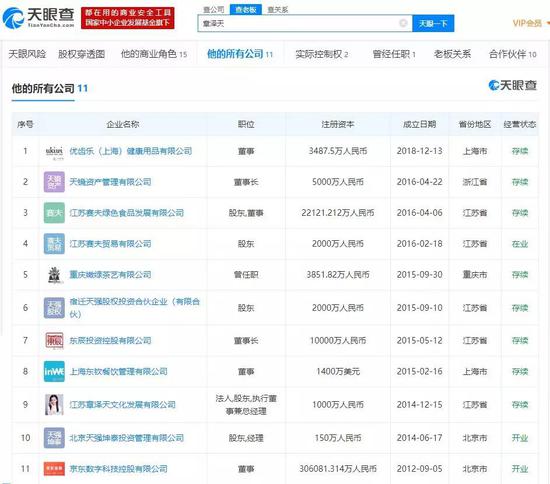
Task: Open the 老板关系 tab
Action: point(452,54)
